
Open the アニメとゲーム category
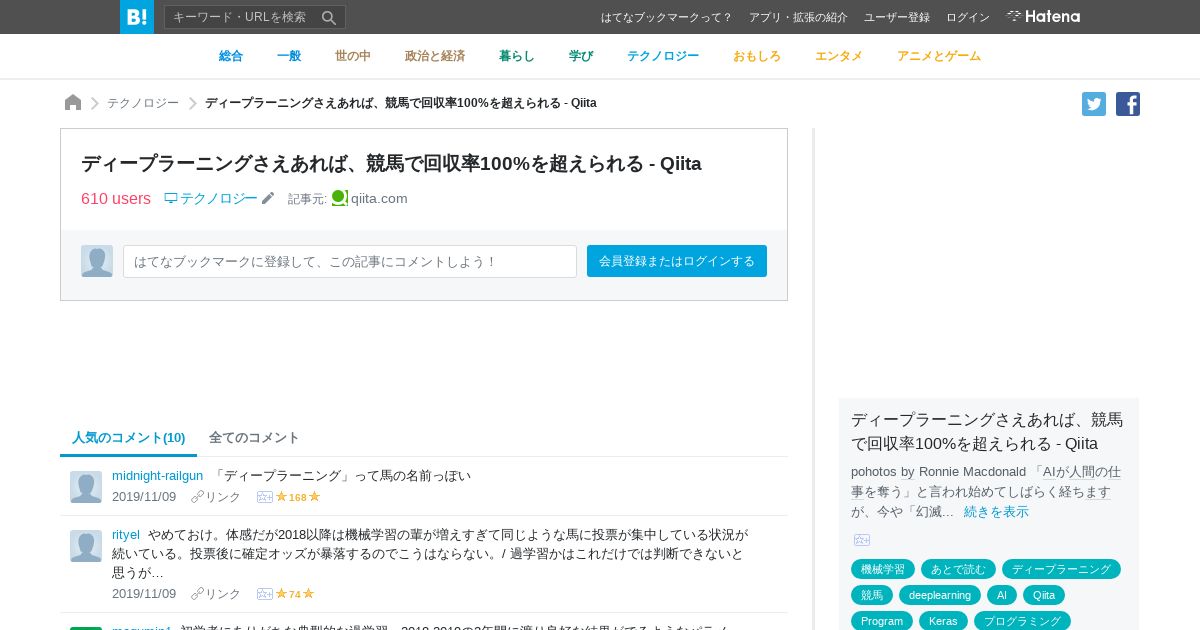pyautogui.click(x=939, y=56)
